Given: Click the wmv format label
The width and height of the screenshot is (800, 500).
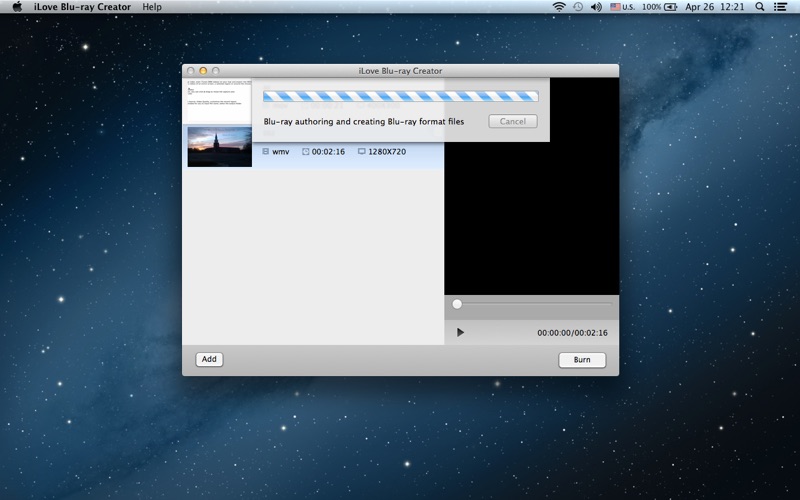Looking at the screenshot, I should click(x=281, y=152).
